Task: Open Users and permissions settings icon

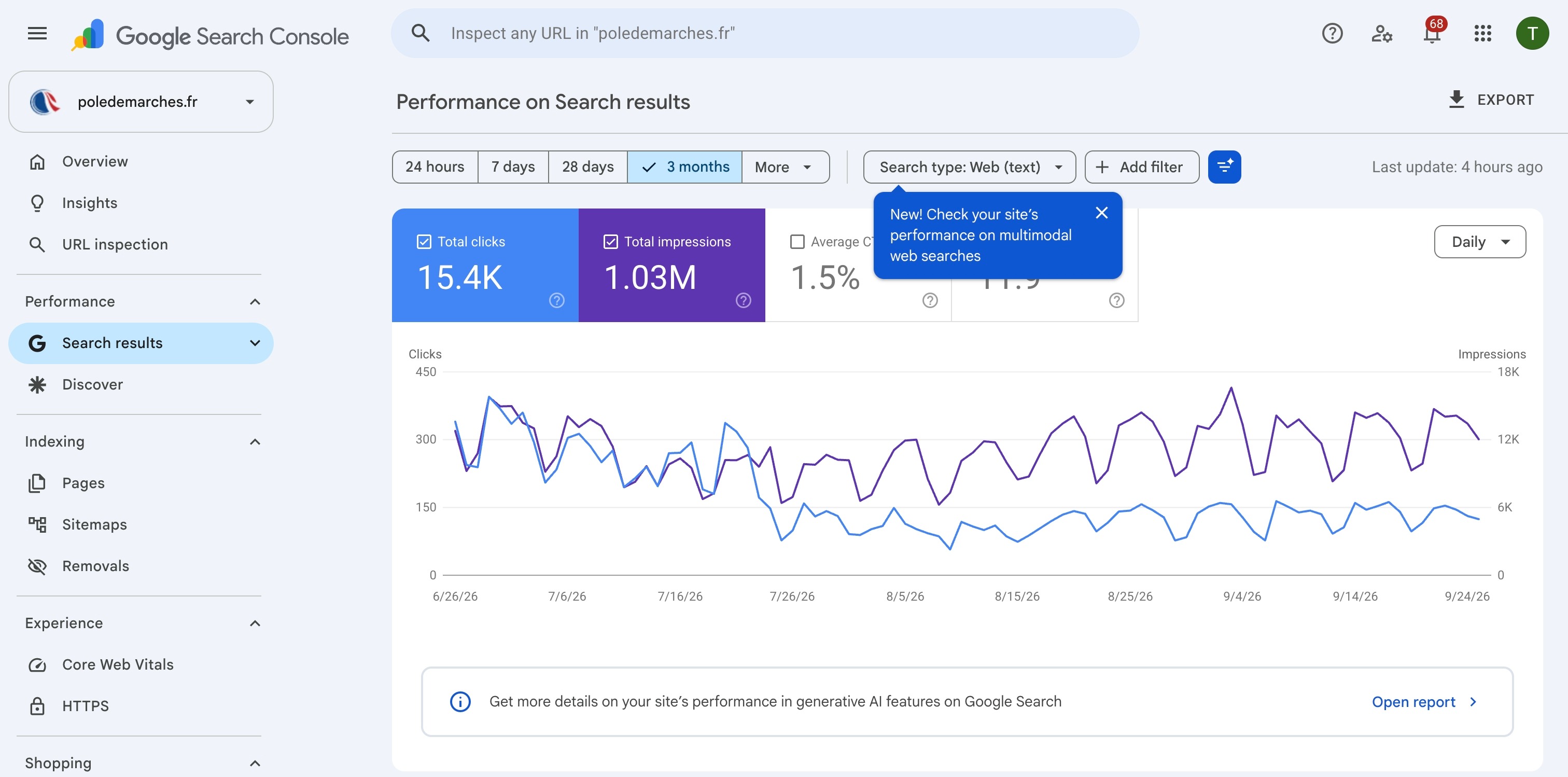Action: click(x=1382, y=34)
